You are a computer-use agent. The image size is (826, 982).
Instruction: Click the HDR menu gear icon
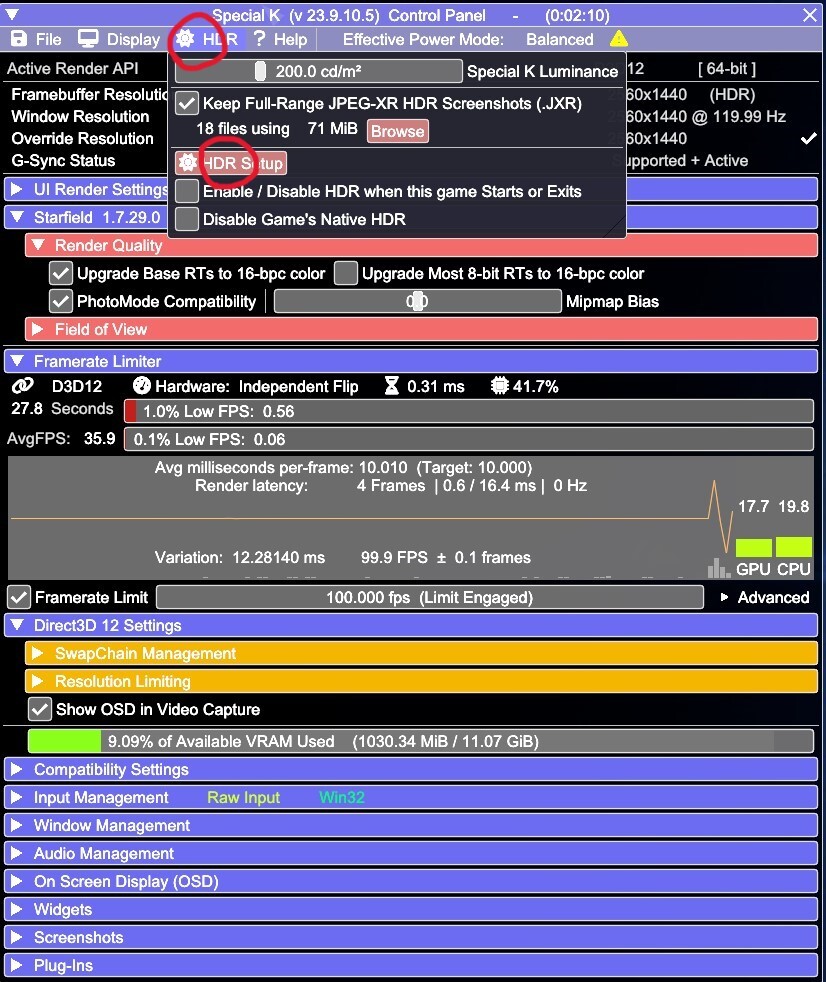click(x=185, y=39)
